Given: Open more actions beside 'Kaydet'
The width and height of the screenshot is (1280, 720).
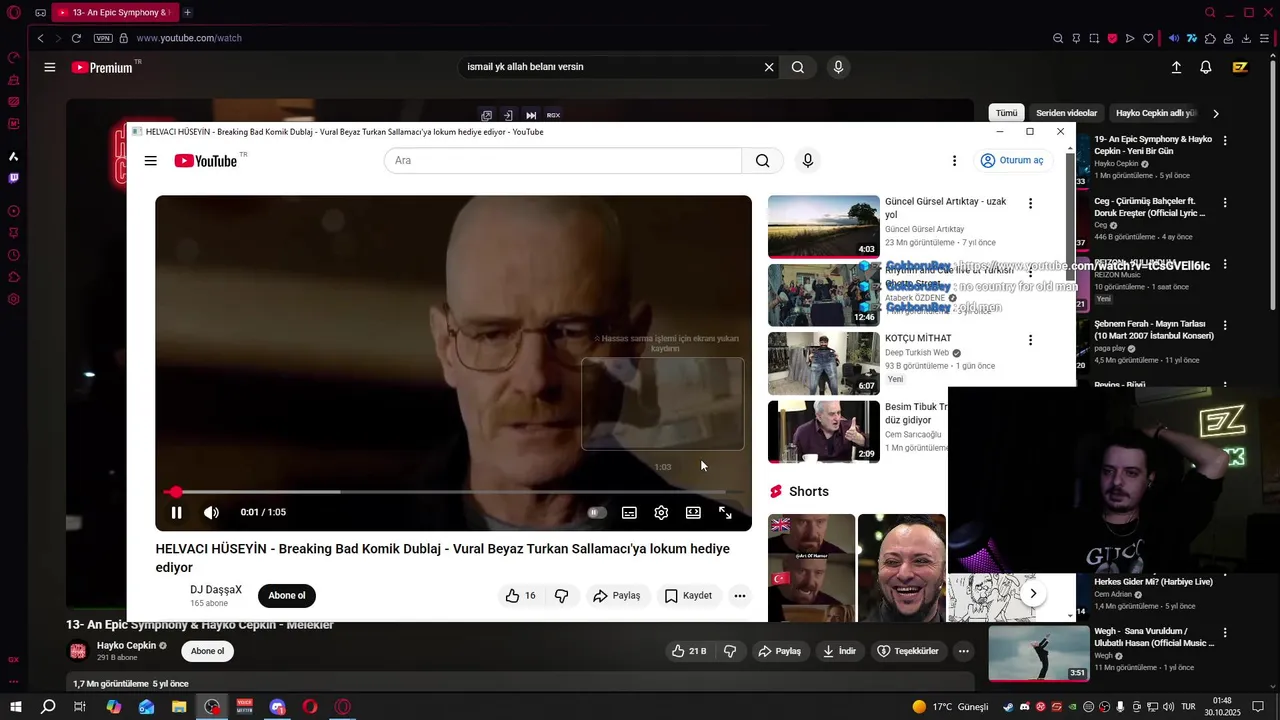Looking at the screenshot, I should (740, 596).
